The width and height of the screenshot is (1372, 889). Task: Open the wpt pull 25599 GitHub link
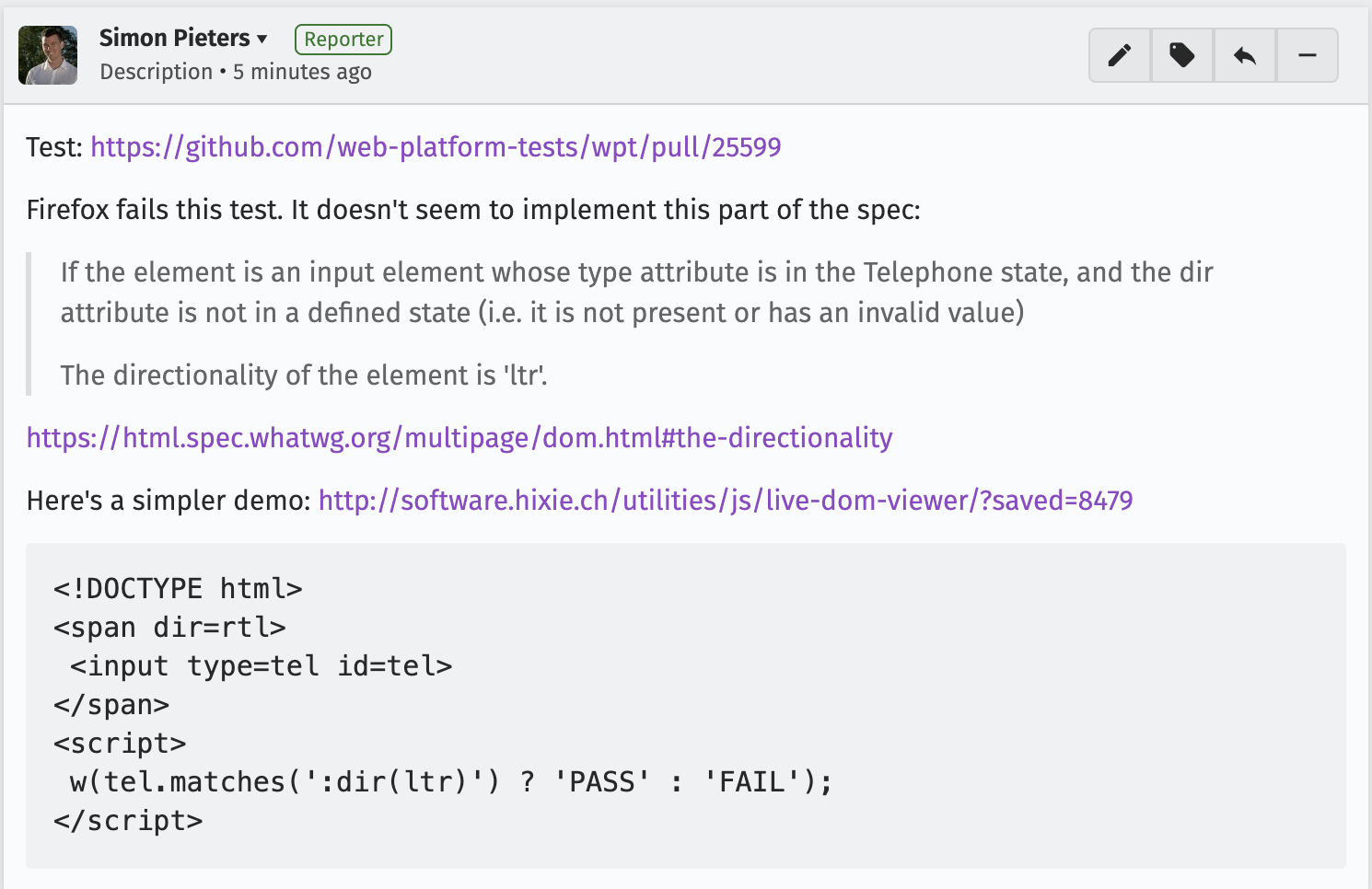tap(436, 147)
